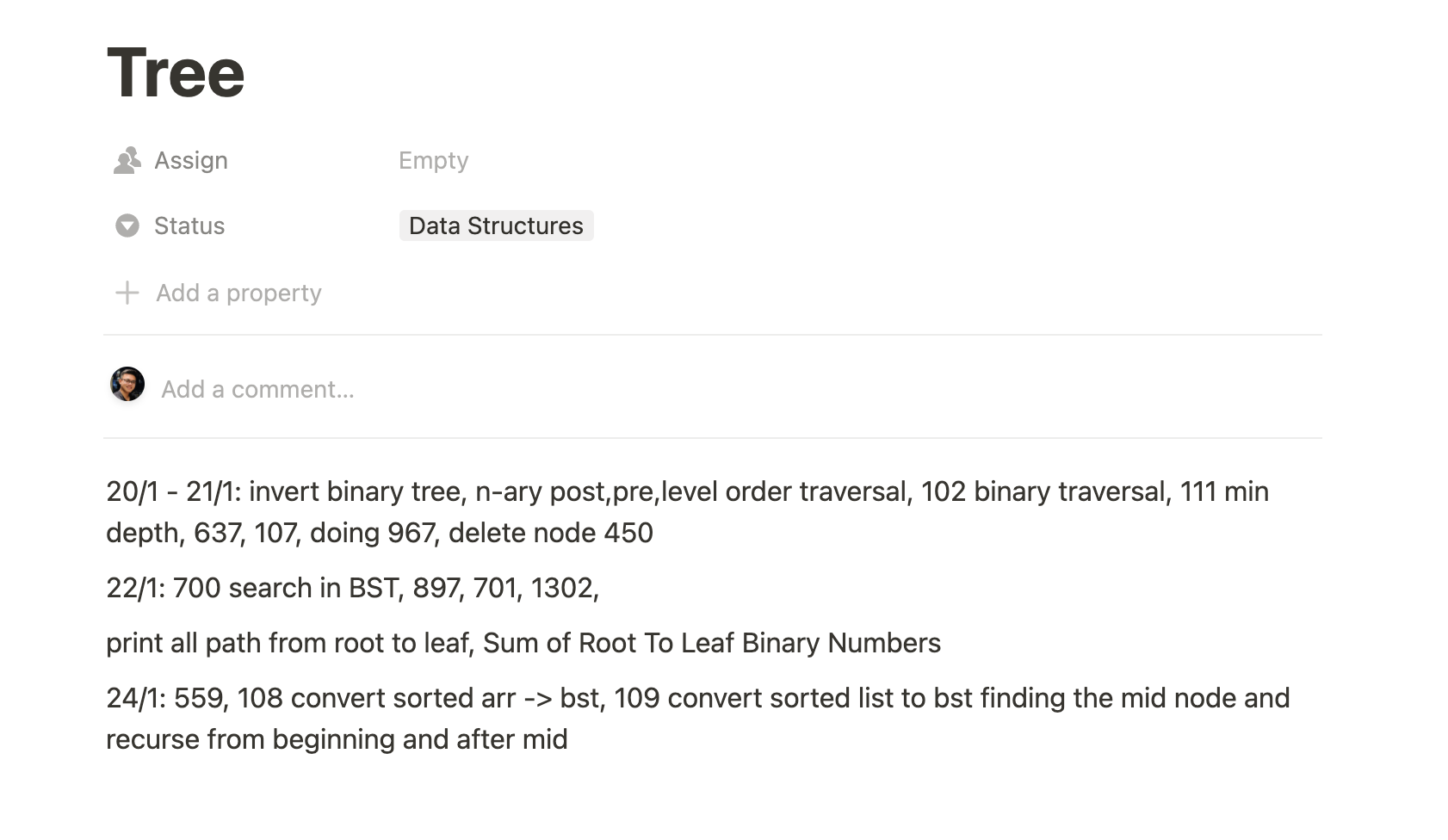Image resolution: width=1448 pixels, height=840 pixels.
Task: Open the Status property label
Action: [189, 226]
